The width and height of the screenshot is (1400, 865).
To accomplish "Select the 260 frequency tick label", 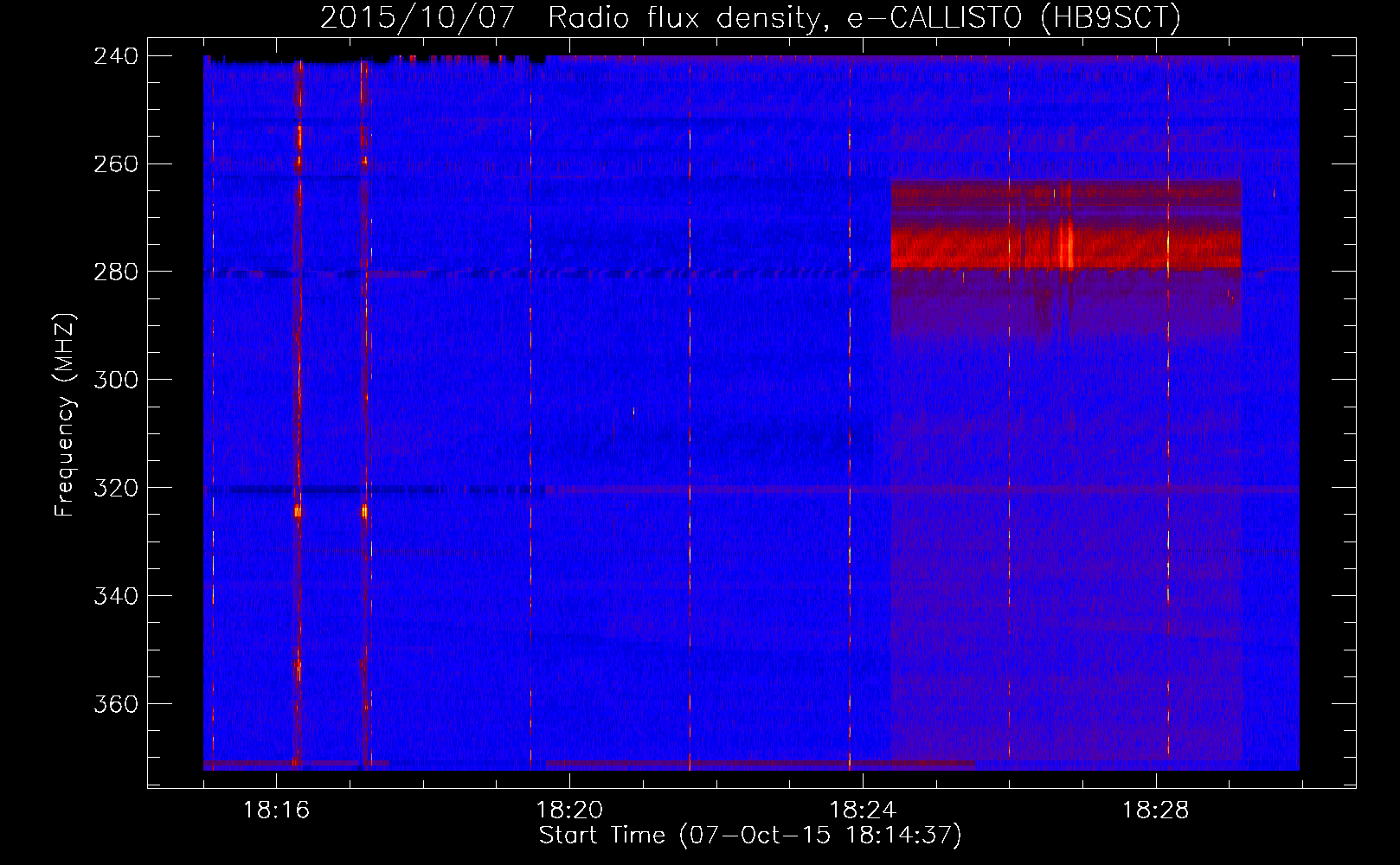I will point(116,164).
